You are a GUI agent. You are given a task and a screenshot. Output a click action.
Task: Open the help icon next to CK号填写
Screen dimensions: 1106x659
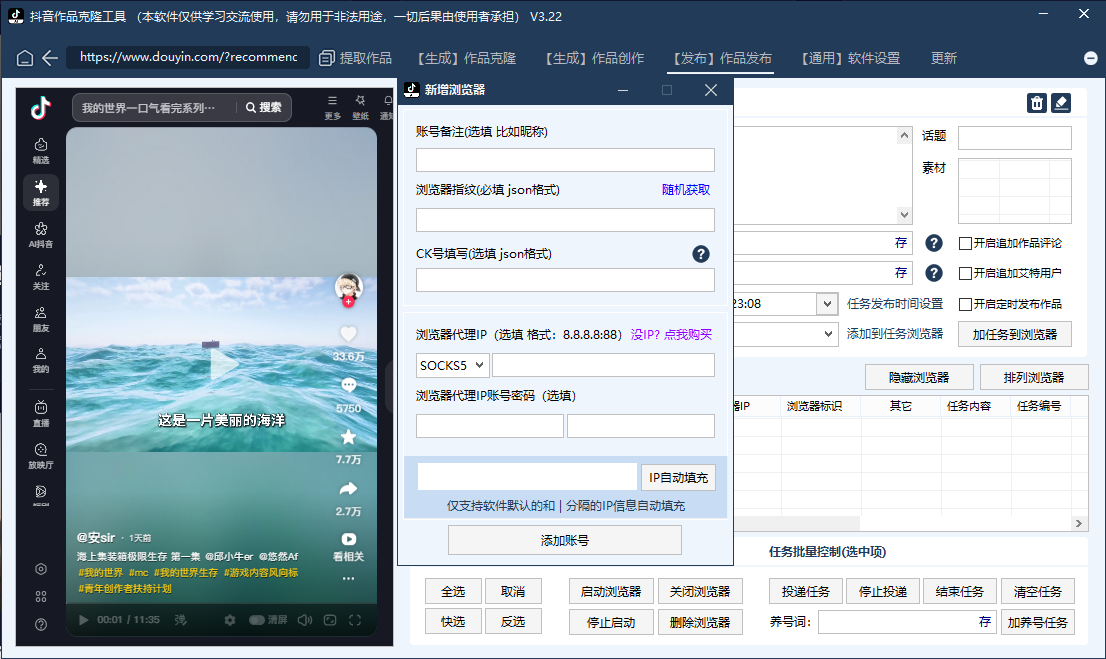tap(700, 254)
